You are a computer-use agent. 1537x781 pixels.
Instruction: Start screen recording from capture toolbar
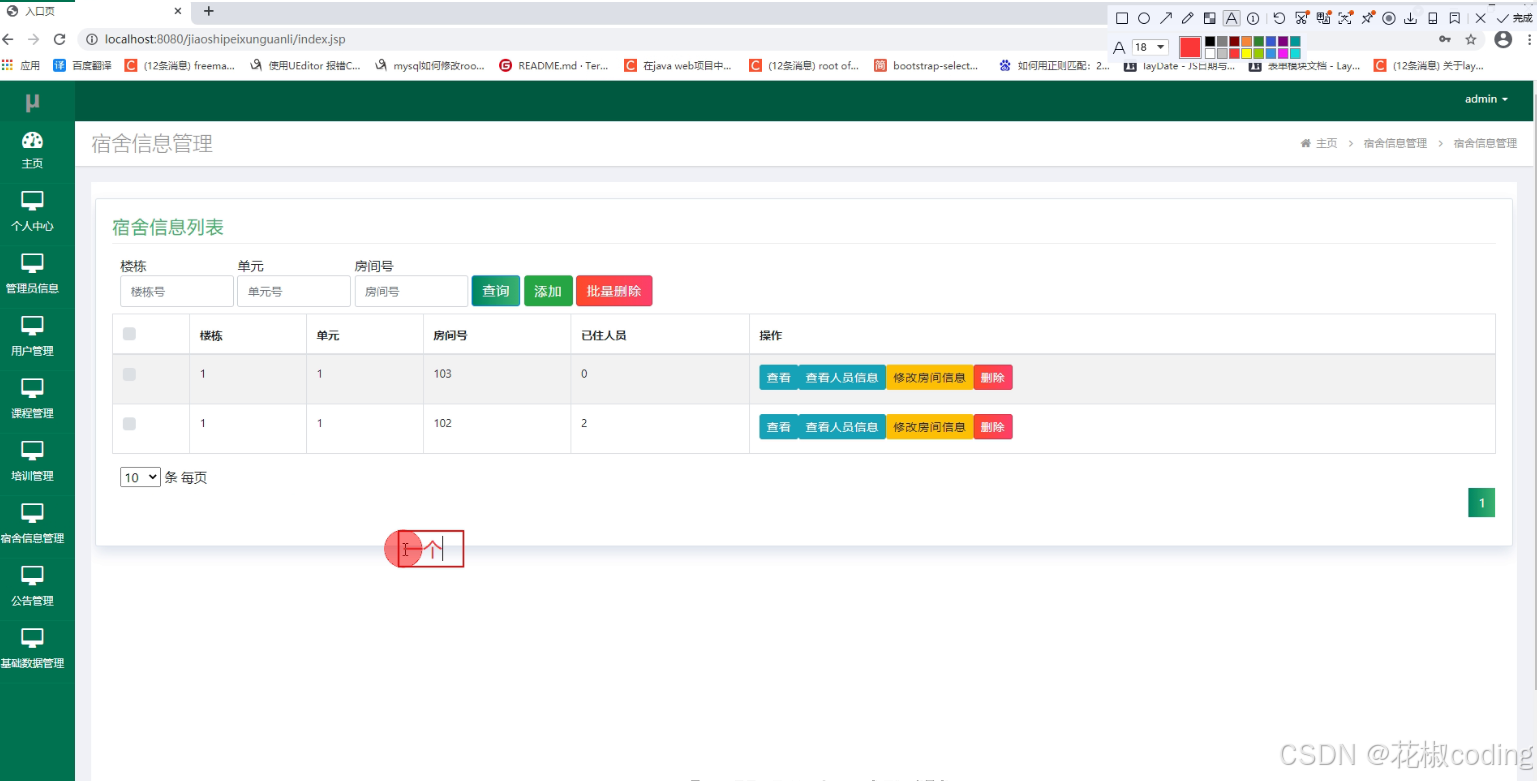(1389, 18)
